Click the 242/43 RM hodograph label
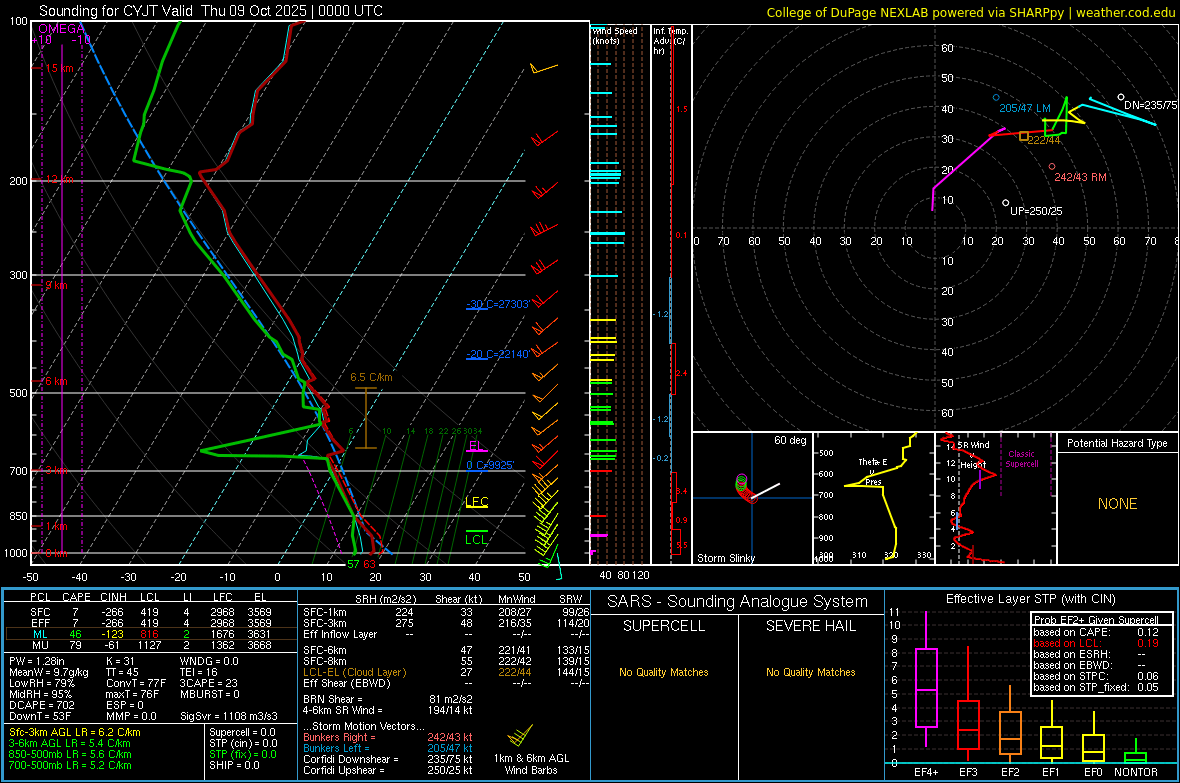Image resolution: width=1180 pixels, height=783 pixels. (1080, 177)
